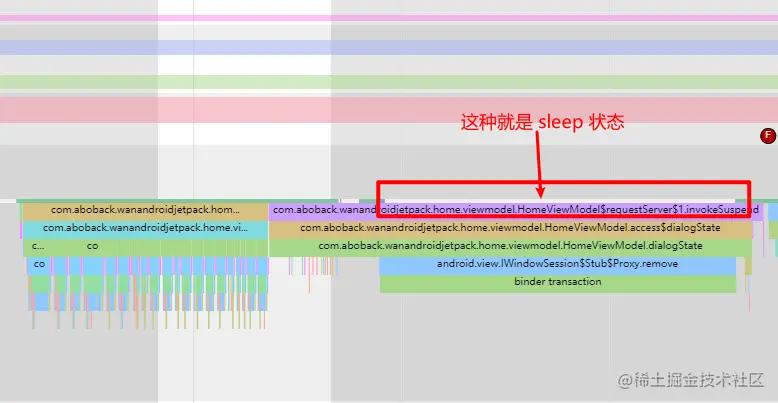Click the wide red track bar

[x=389, y=110]
